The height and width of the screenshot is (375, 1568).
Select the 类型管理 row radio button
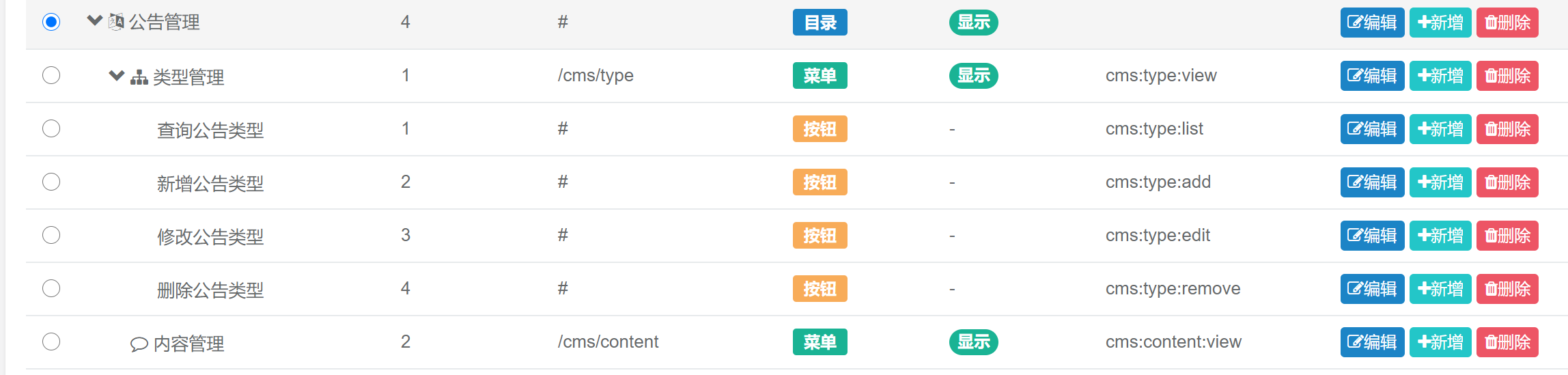[x=51, y=75]
